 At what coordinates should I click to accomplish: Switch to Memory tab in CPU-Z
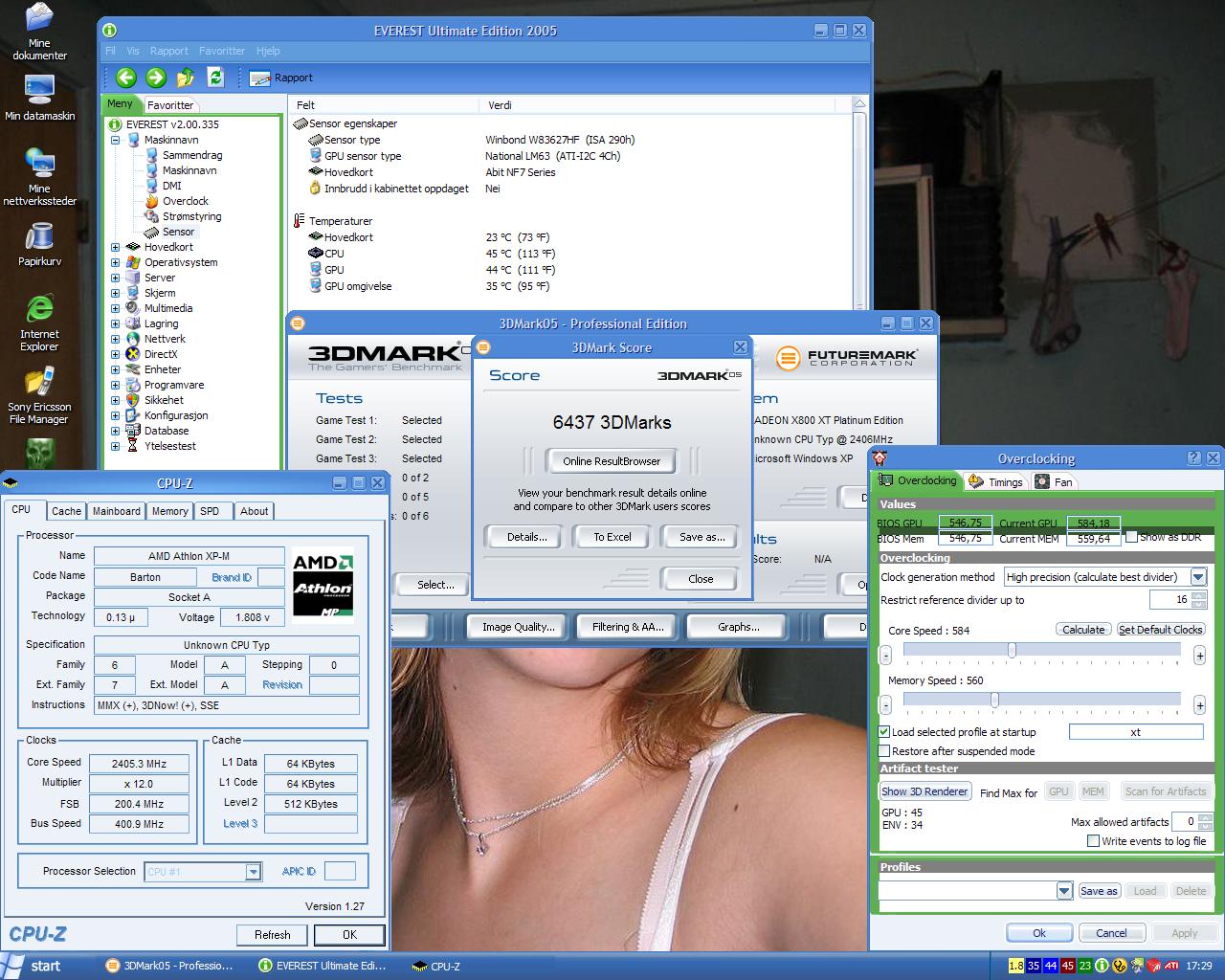pyautogui.click(x=169, y=511)
